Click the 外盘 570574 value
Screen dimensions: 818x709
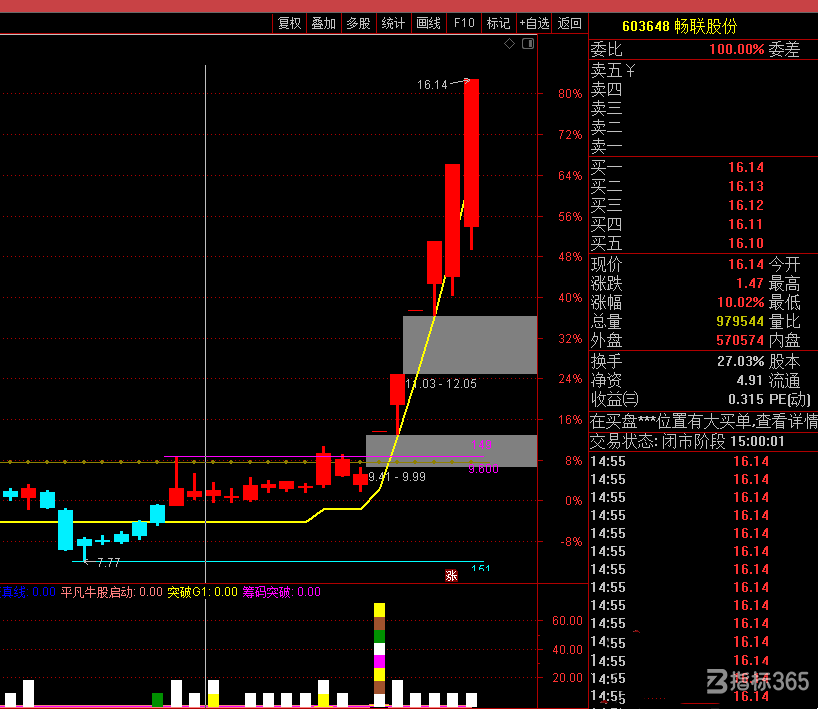740,341
